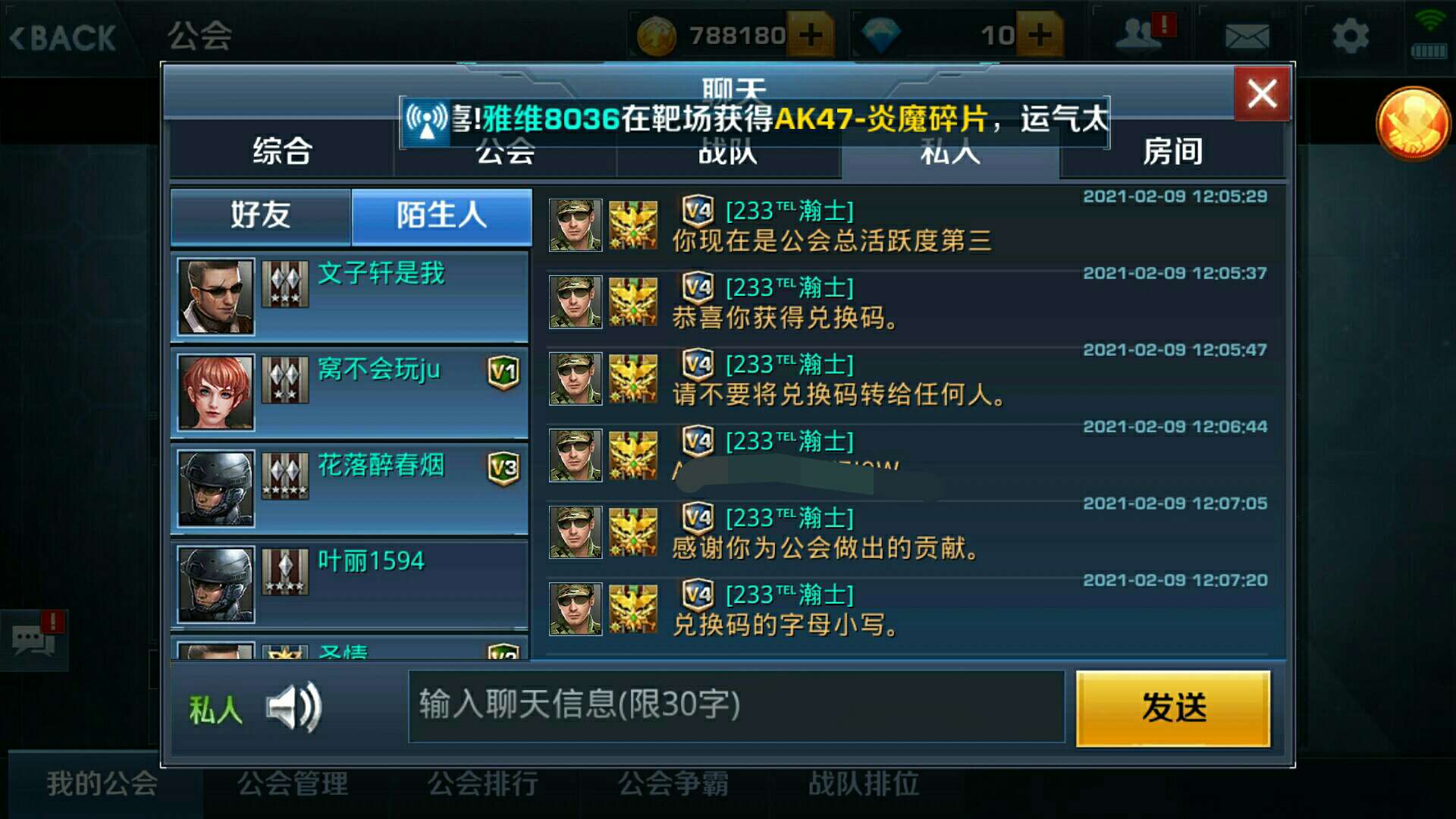1456x819 pixels.
Task: Open the settings gear icon
Action: click(x=1351, y=36)
